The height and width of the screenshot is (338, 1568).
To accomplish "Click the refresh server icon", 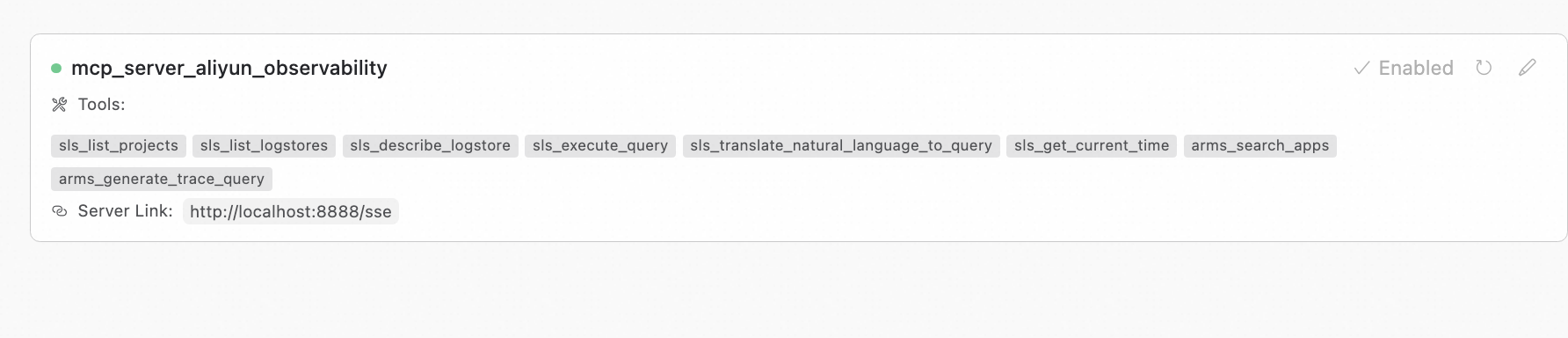I will pyautogui.click(x=1484, y=68).
